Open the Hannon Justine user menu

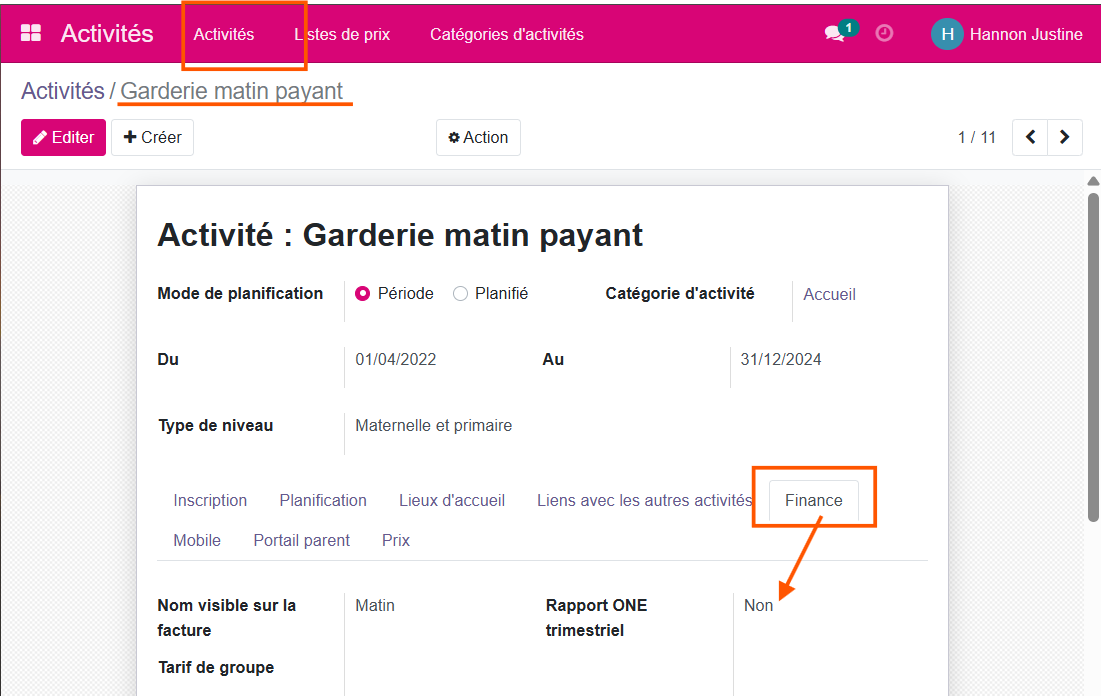pyautogui.click(x=1025, y=34)
